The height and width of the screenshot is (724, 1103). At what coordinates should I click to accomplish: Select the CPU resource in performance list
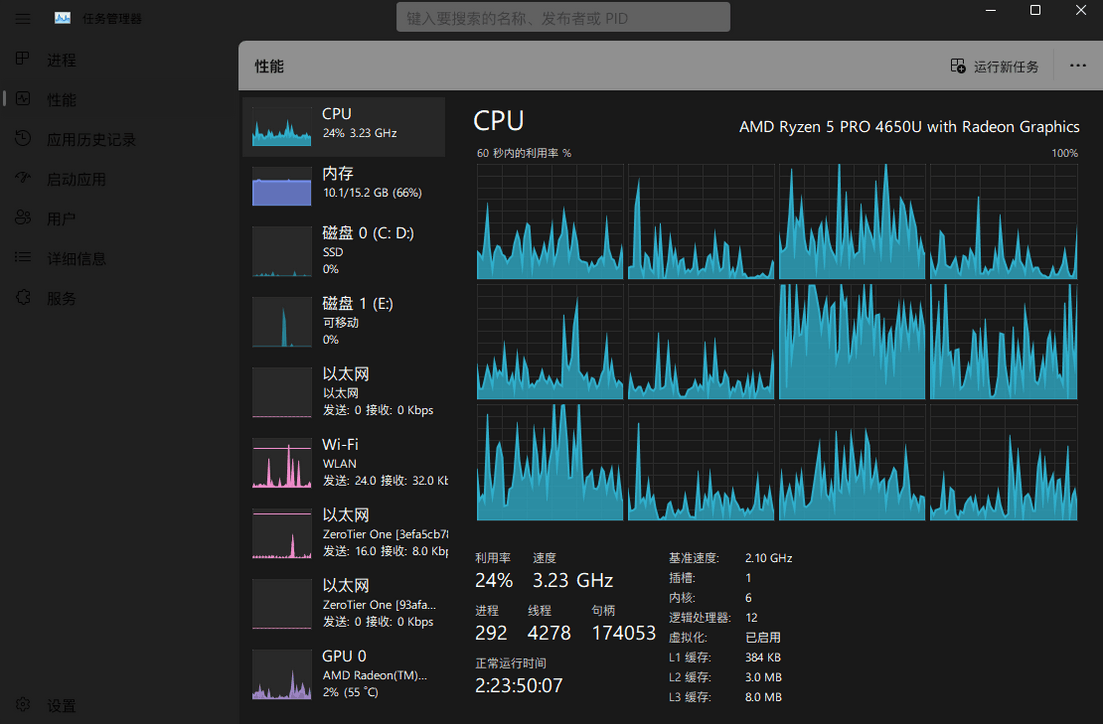pos(344,126)
